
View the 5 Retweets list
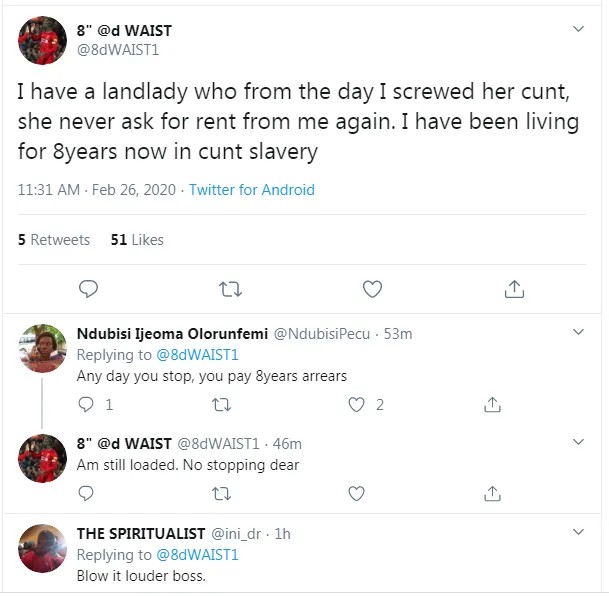point(54,240)
